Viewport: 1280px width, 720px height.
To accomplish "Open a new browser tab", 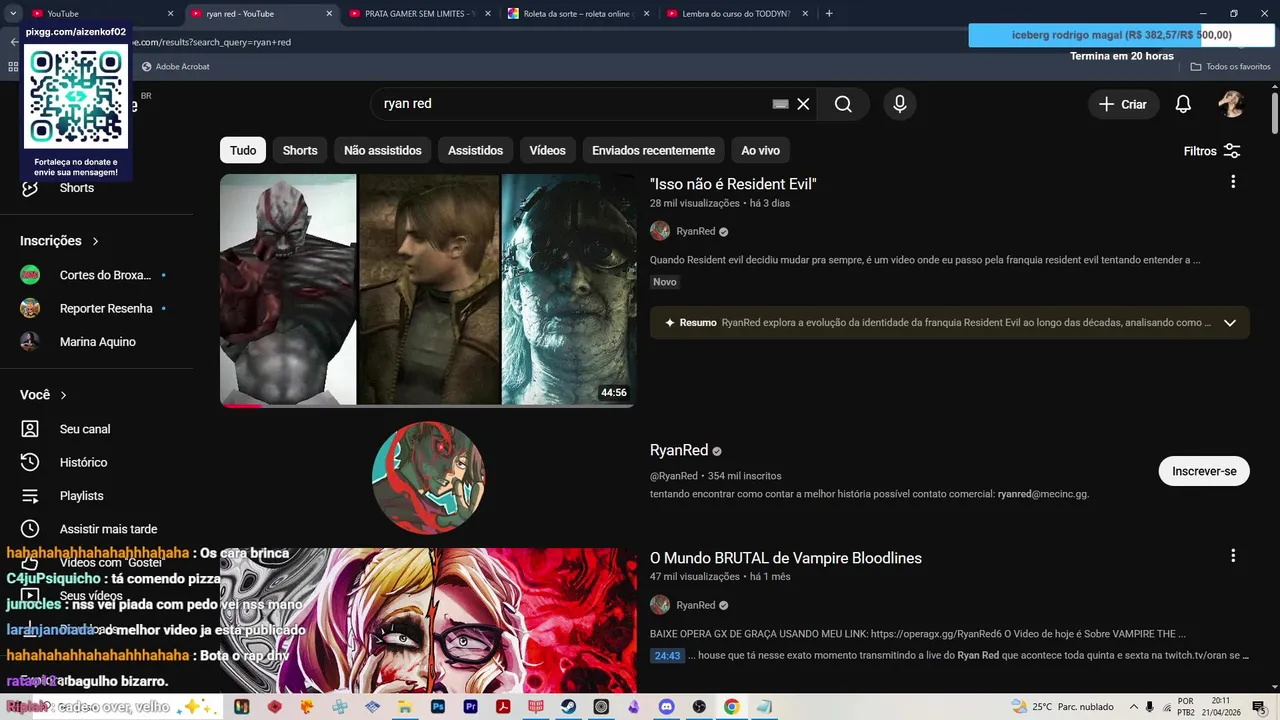I will [829, 14].
